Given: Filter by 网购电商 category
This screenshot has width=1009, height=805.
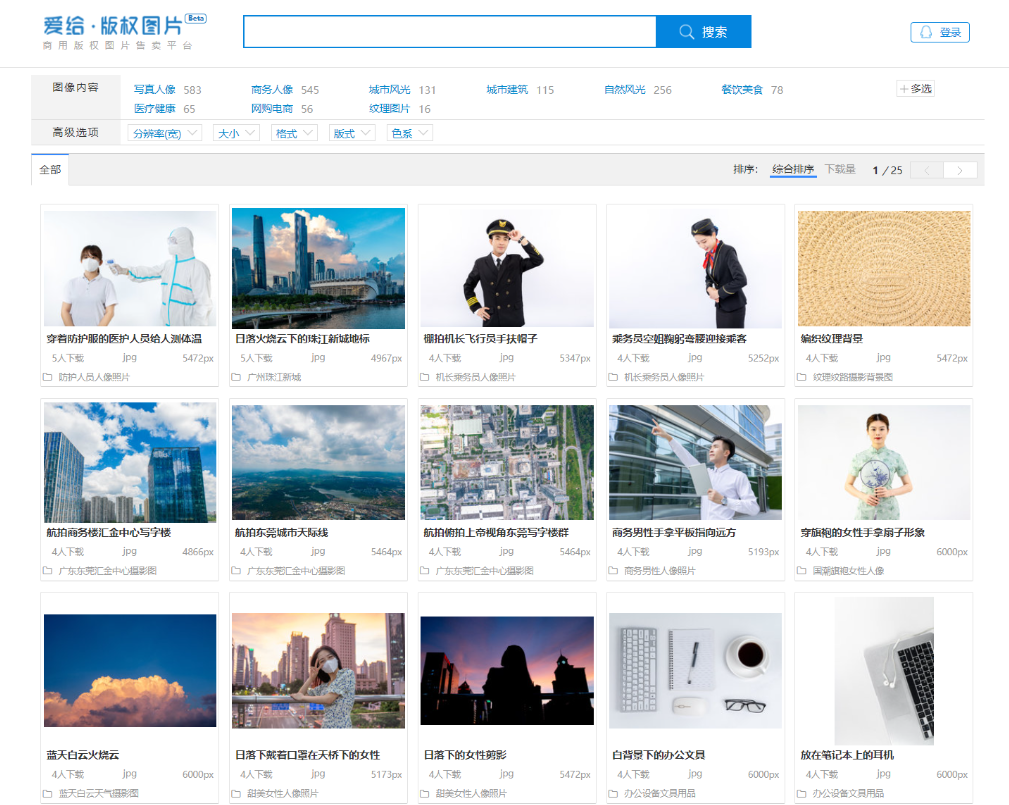Looking at the screenshot, I should coord(272,109).
